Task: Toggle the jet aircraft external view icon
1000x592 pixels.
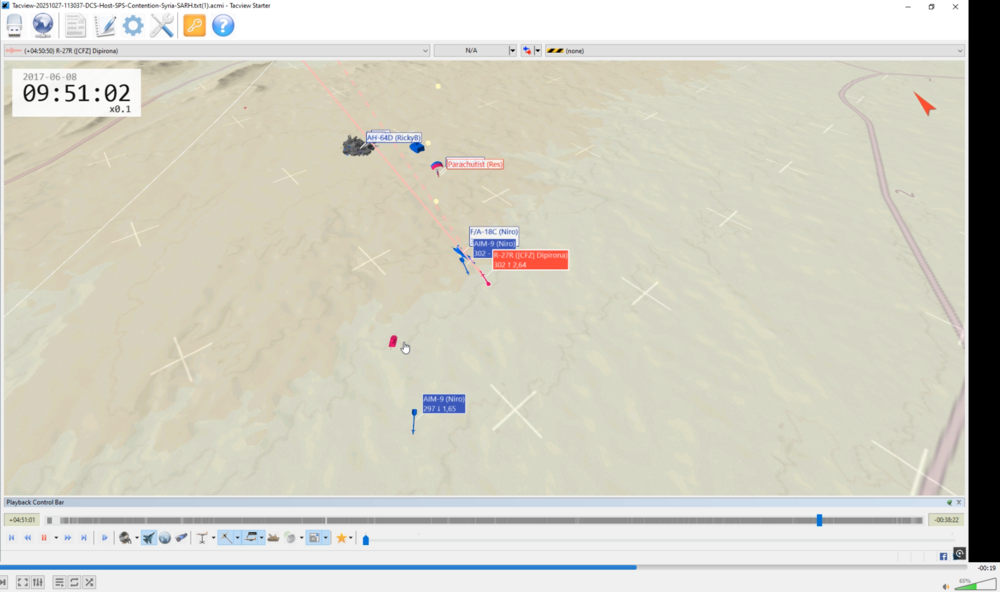Action: tap(149, 538)
